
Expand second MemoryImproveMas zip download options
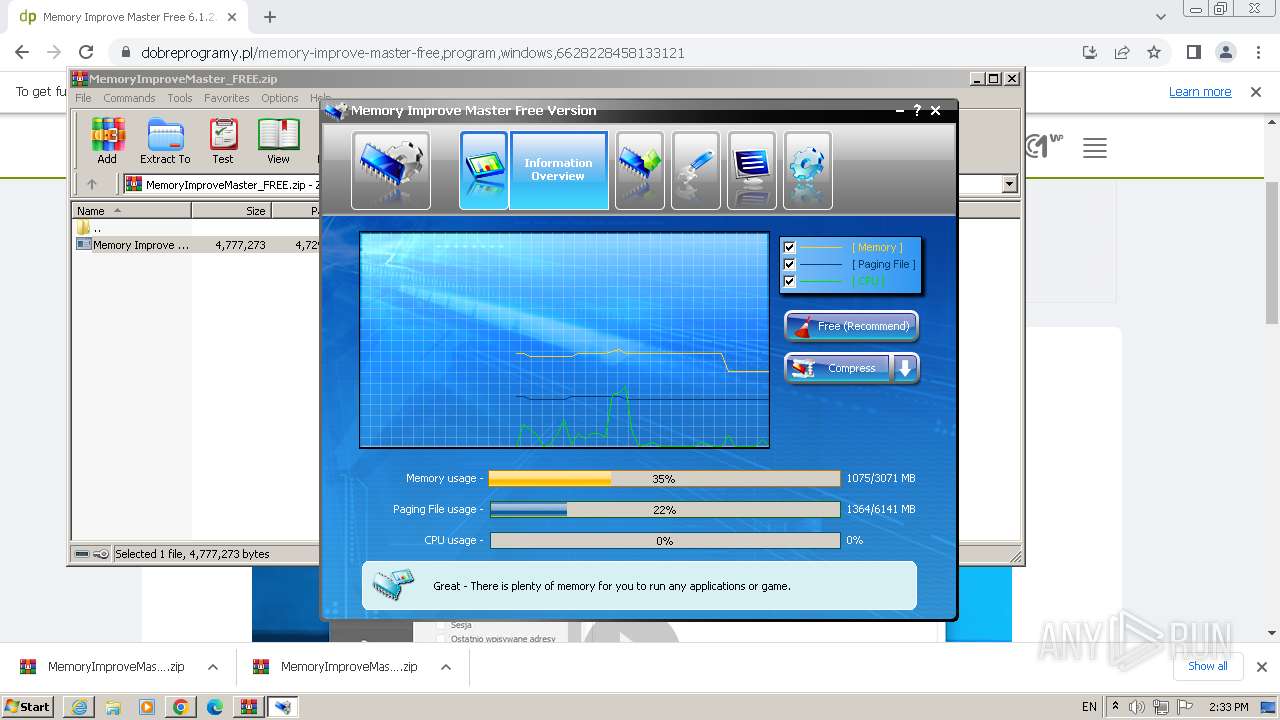[x=446, y=667]
